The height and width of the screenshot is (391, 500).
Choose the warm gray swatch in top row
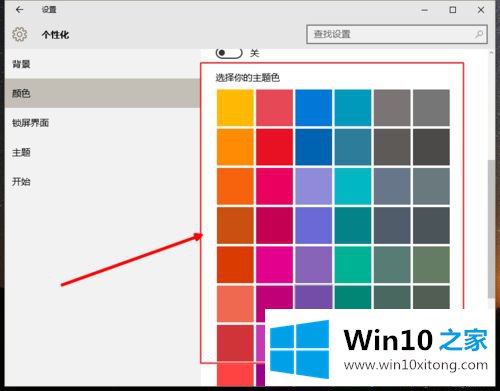click(392, 108)
